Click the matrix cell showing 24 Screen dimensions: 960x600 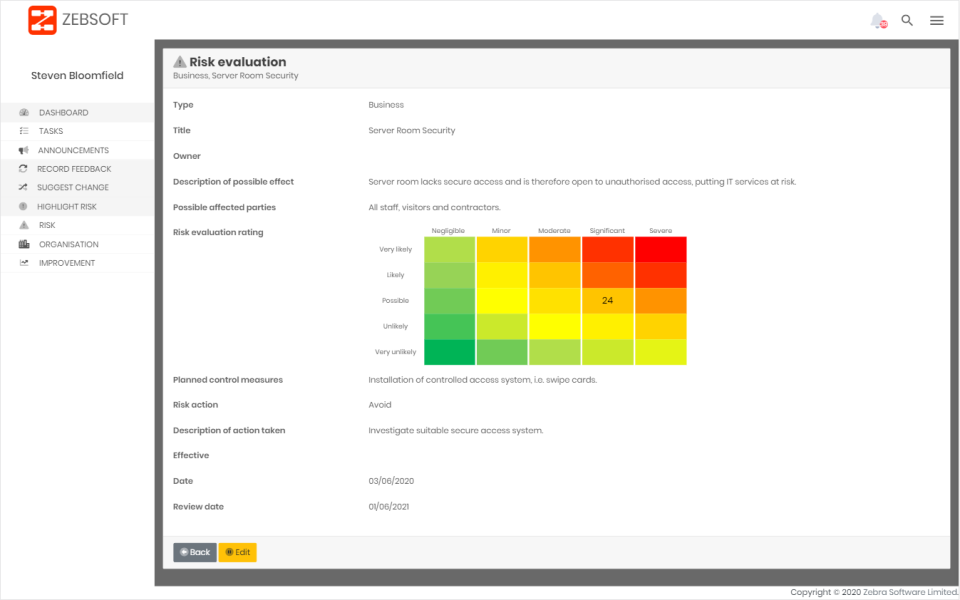(608, 299)
